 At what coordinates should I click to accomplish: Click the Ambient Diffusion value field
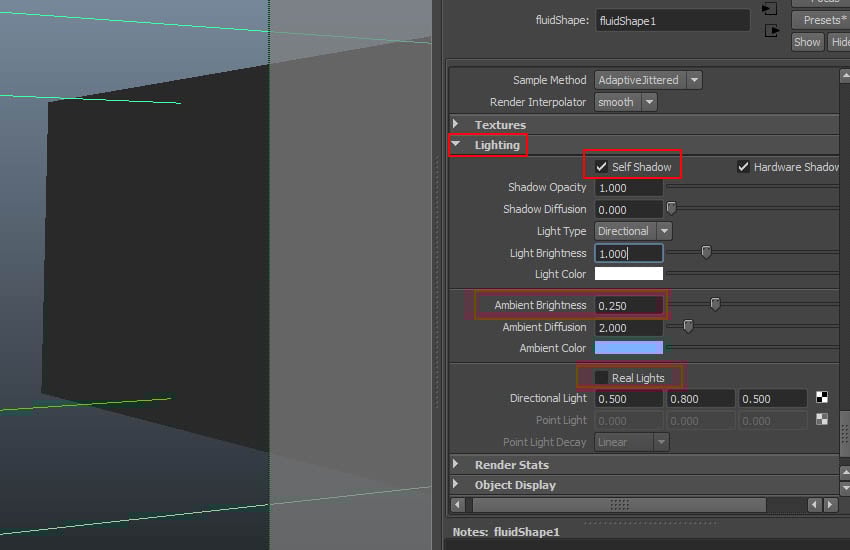(x=629, y=328)
